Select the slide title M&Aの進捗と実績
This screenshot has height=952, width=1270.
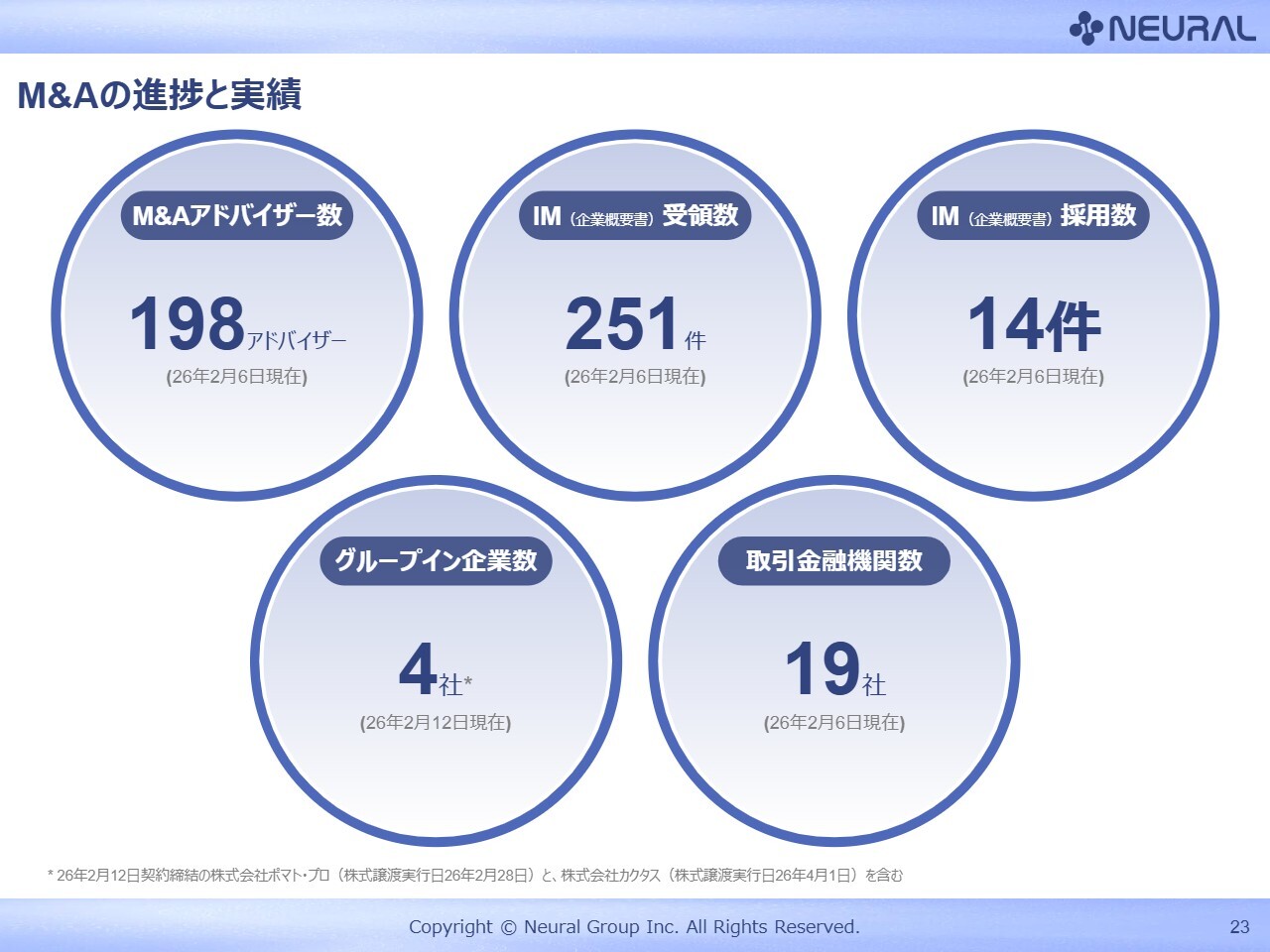click(160, 95)
